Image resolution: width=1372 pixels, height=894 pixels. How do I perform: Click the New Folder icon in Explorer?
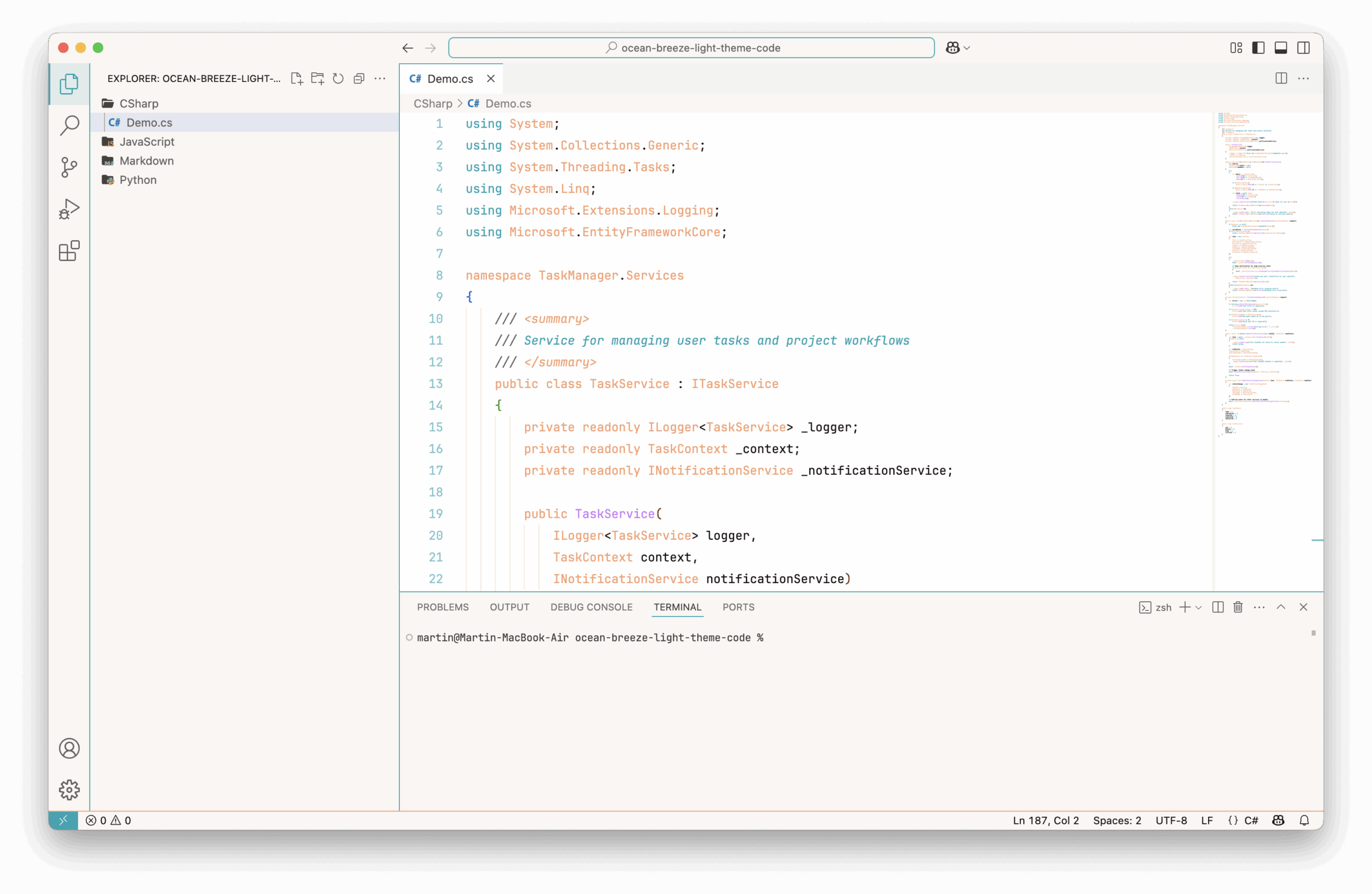click(318, 78)
